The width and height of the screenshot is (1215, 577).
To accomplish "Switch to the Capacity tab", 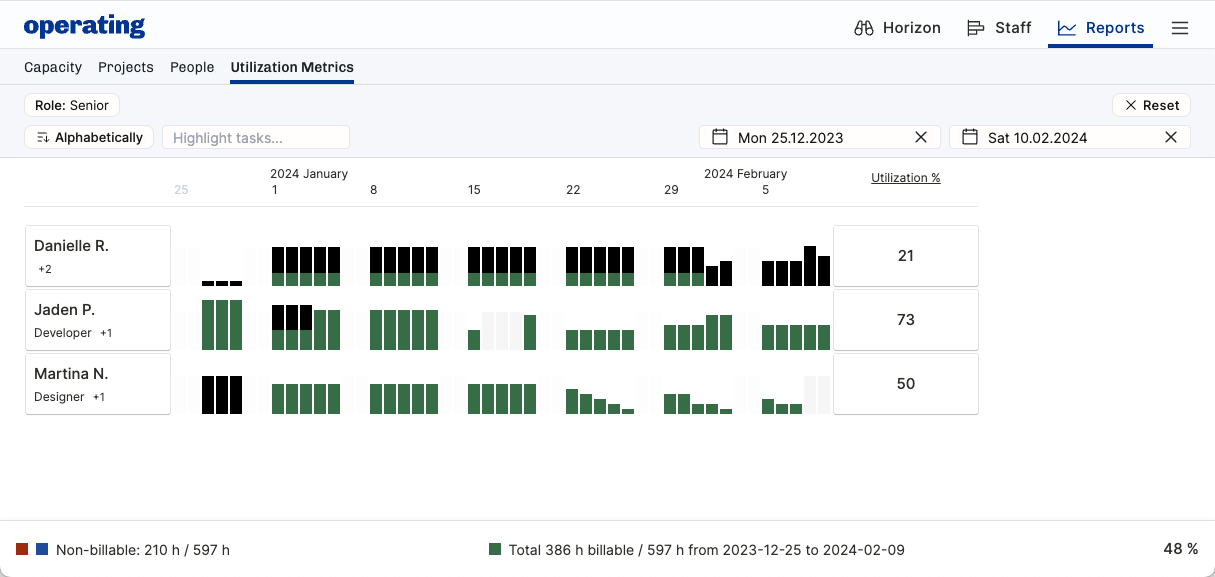I will click(x=53, y=67).
